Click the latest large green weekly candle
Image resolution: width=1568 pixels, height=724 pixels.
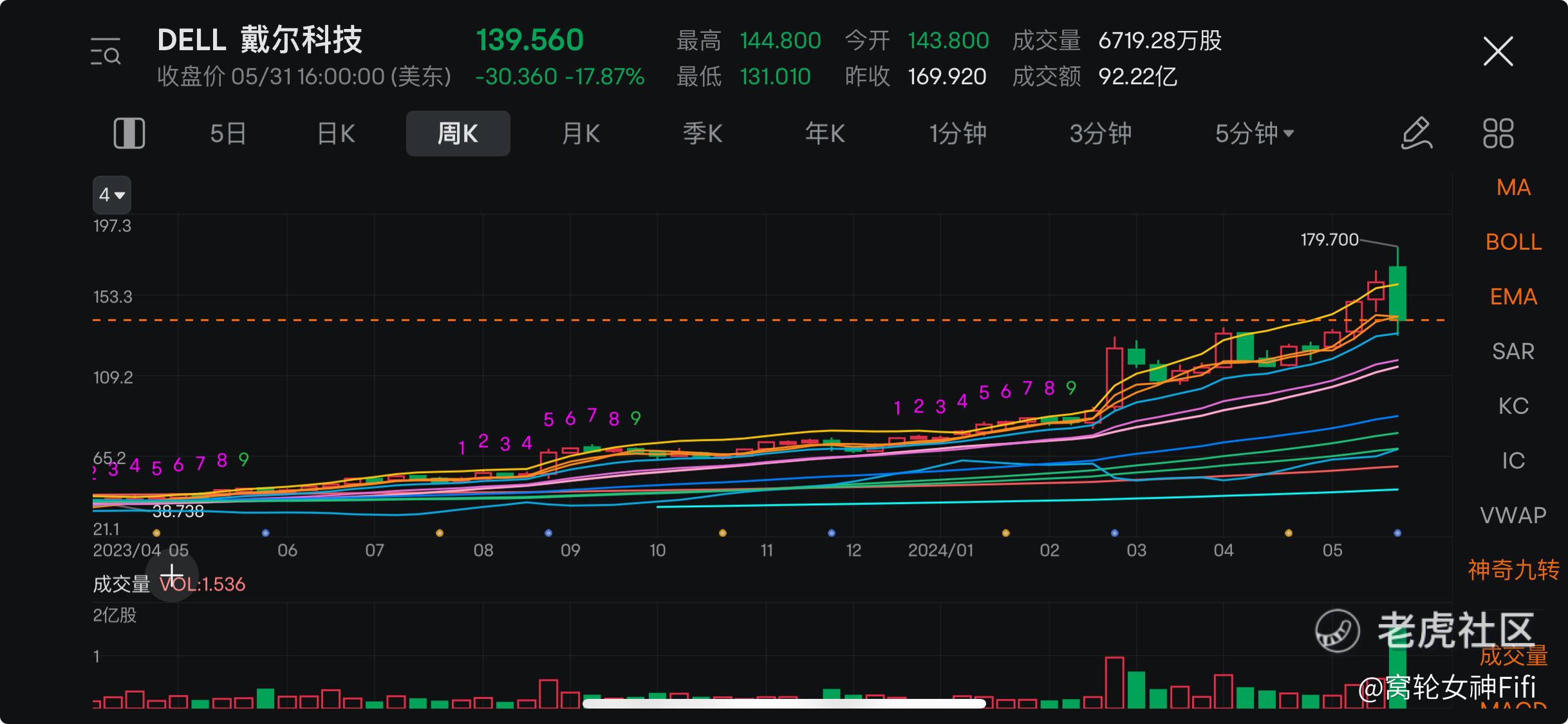(1397, 293)
